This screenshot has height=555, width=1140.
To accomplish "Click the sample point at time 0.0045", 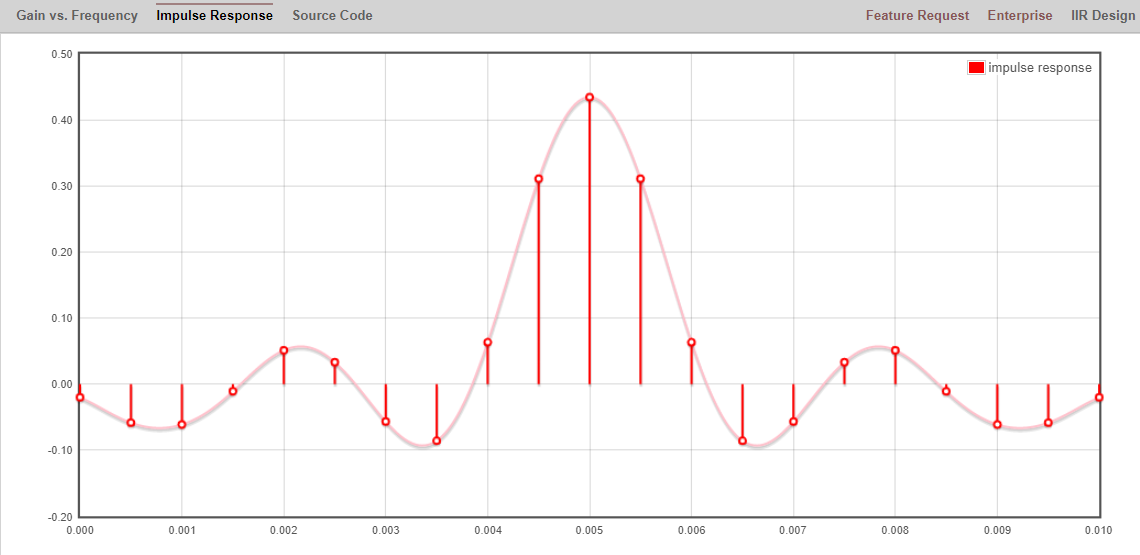I will (x=539, y=179).
